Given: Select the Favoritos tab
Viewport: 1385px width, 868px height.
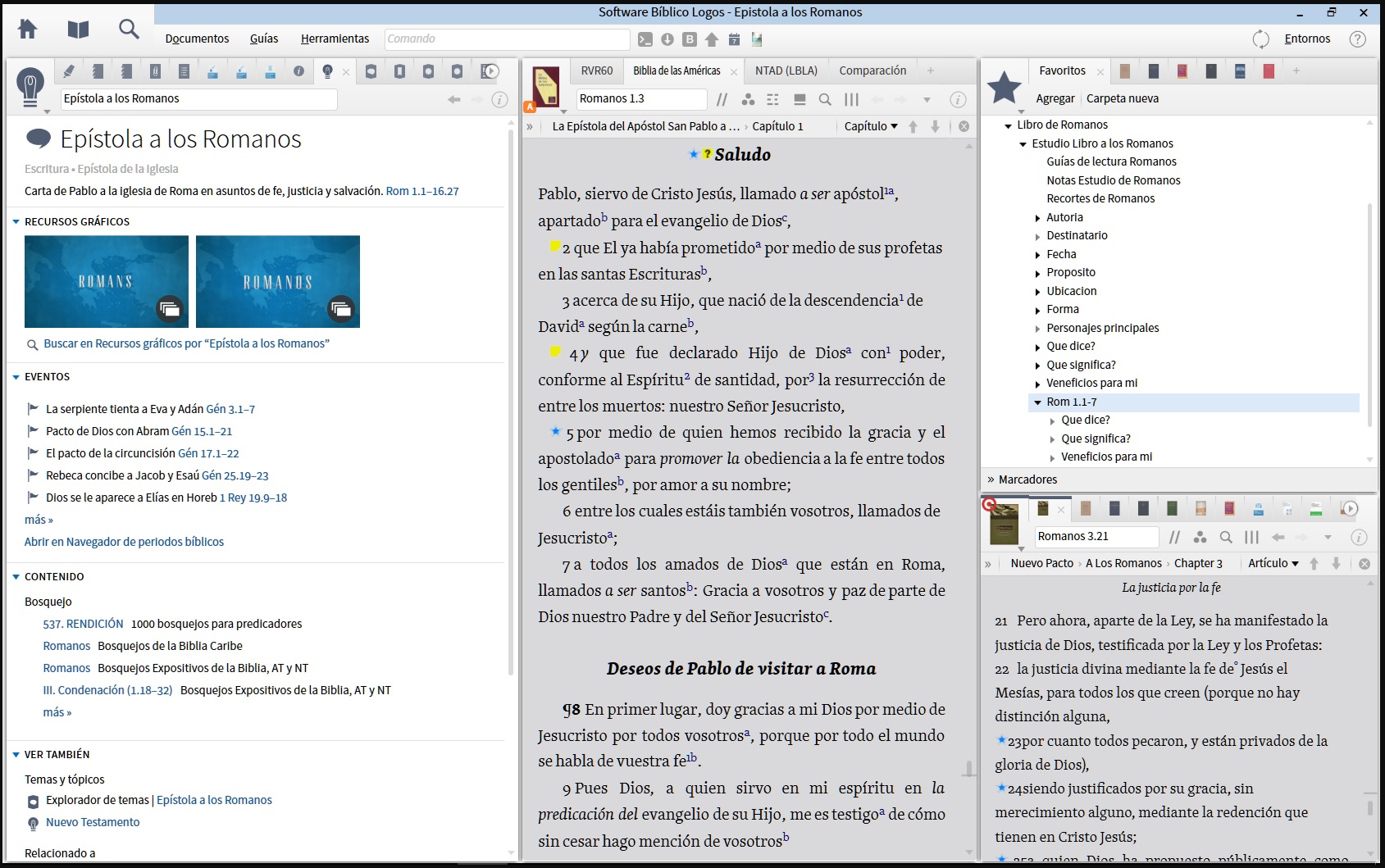Looking at the screenshot, I should [x=1062, y=70].
